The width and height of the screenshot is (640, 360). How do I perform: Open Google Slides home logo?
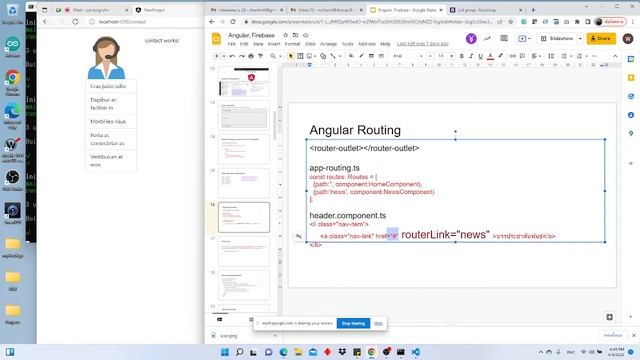tap(216, 39)
